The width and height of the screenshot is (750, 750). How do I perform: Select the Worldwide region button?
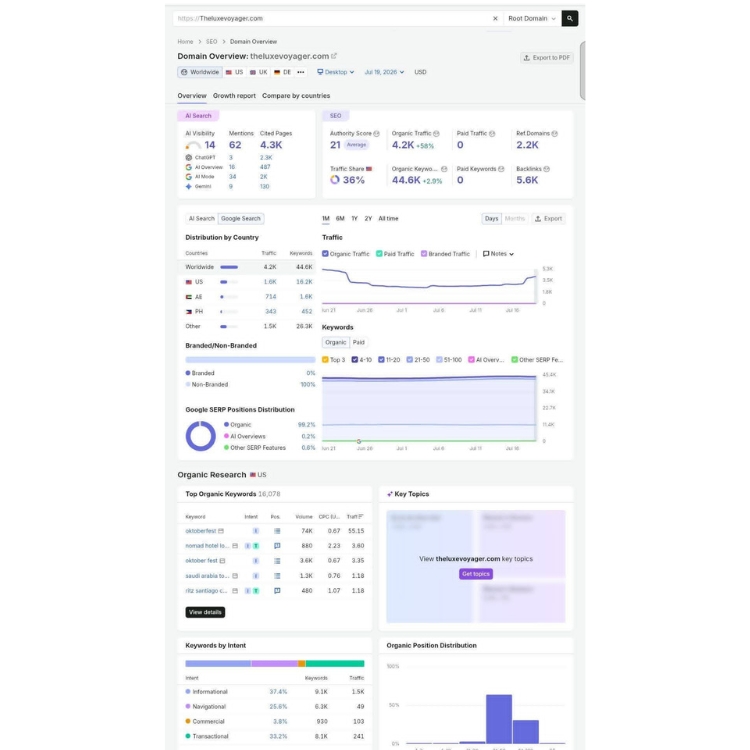point(199,72)
